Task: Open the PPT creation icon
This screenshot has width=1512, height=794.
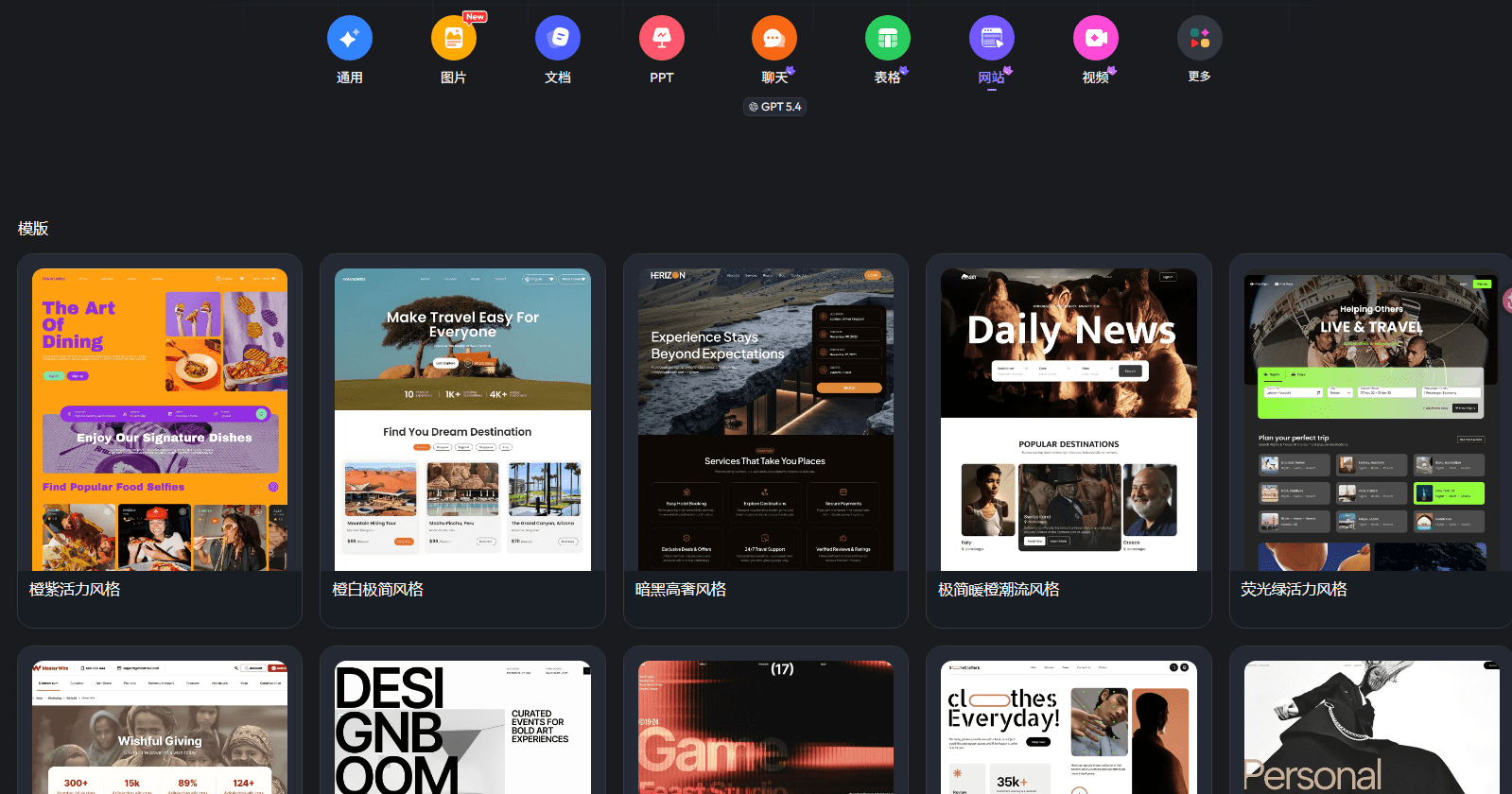Action: click(x=661, y=39)
